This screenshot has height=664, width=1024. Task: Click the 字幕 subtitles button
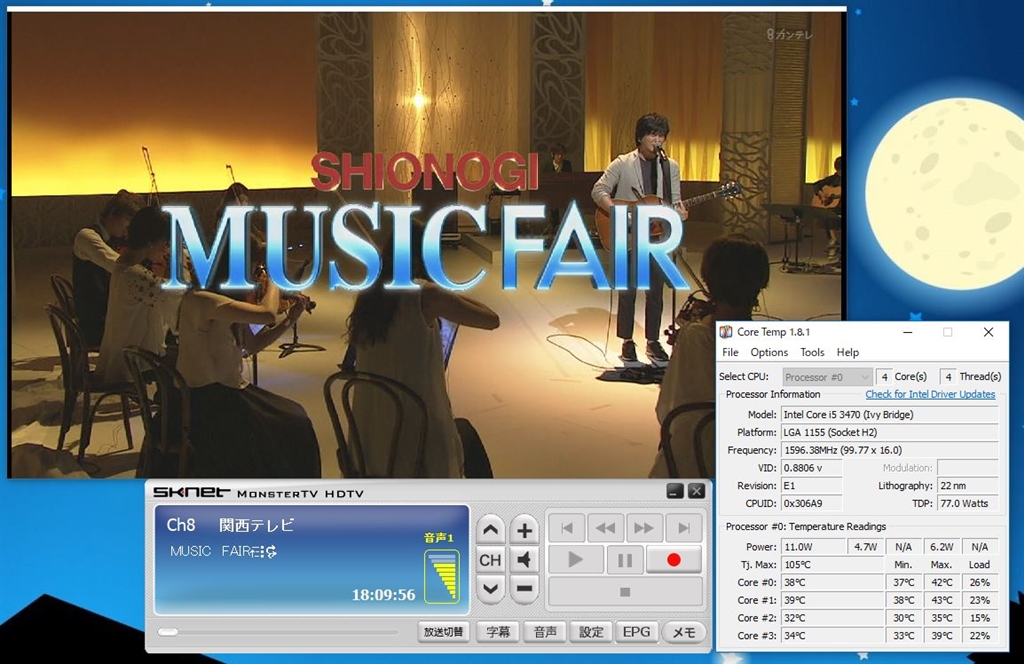[x=498, y=632]
